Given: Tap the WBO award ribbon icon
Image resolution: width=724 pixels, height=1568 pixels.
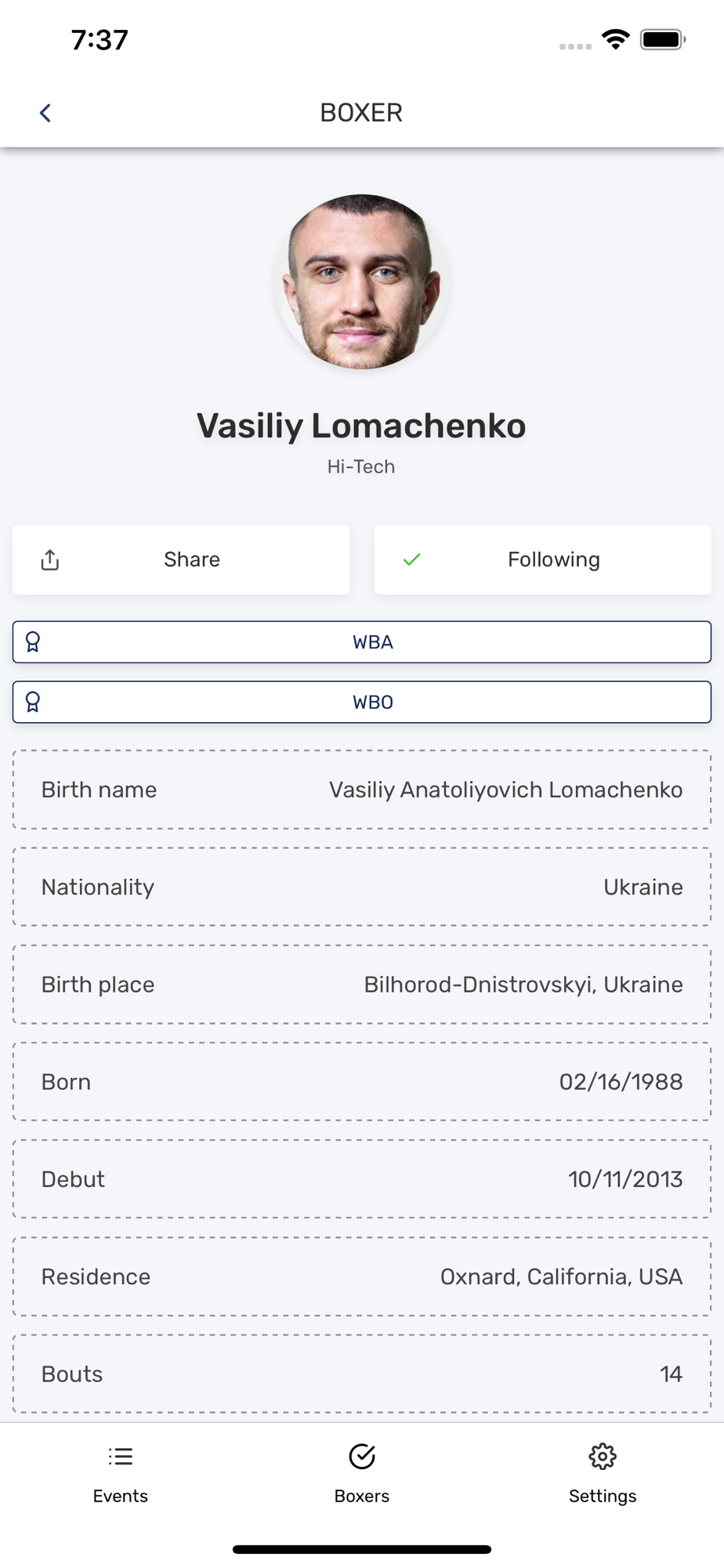Looking at the screenshot, I should pyautogui.click(x=33, y=702).
